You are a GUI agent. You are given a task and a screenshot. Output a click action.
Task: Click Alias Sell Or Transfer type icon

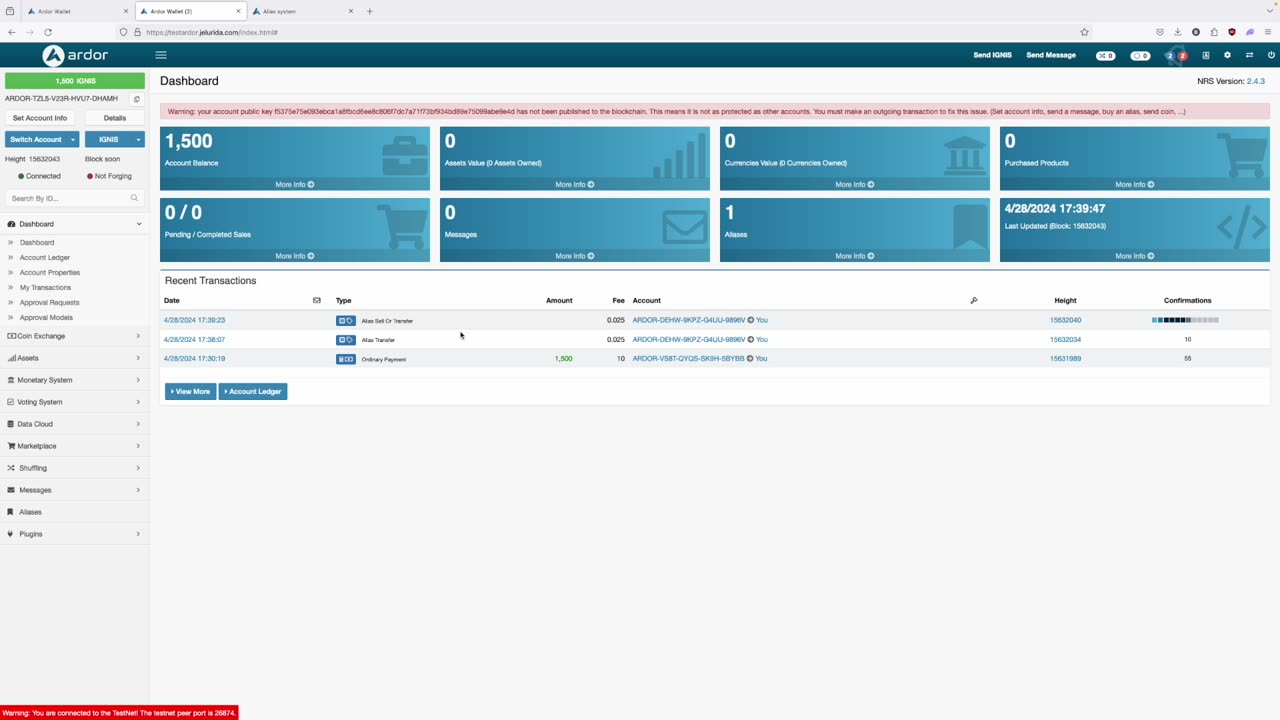[x=345, y=321]
